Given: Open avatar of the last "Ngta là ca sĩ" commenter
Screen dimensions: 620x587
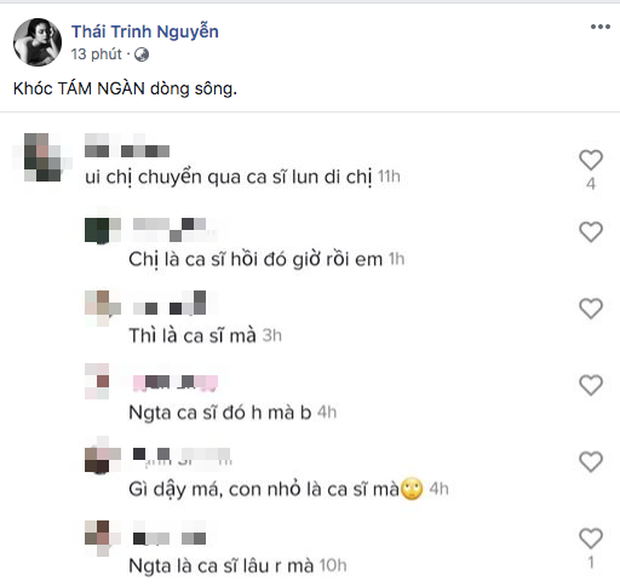Looking at the screenshot, I should click(100, 536).
